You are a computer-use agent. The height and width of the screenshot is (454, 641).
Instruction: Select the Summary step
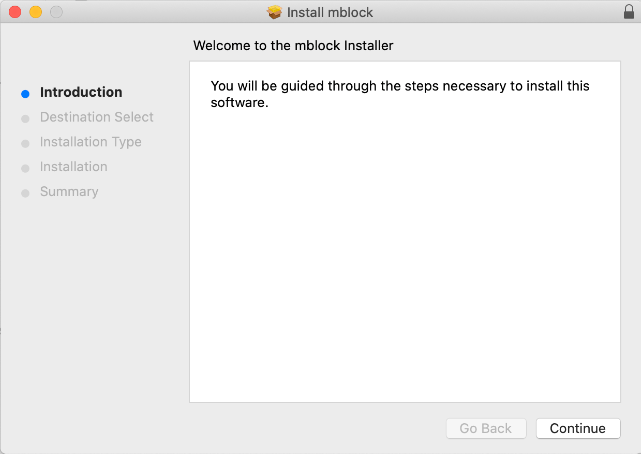coord(69,192)
